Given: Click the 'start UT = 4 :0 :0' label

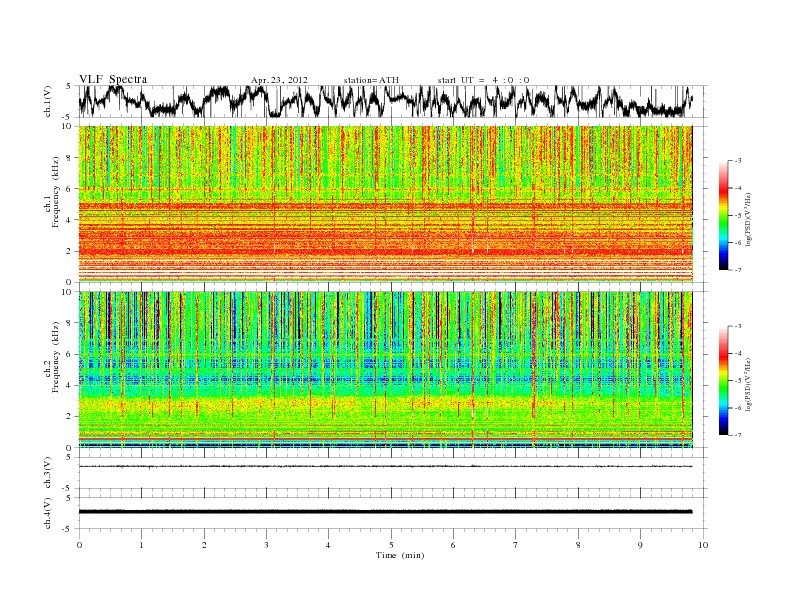Looking at the screenshot, I should pos(483,80).
